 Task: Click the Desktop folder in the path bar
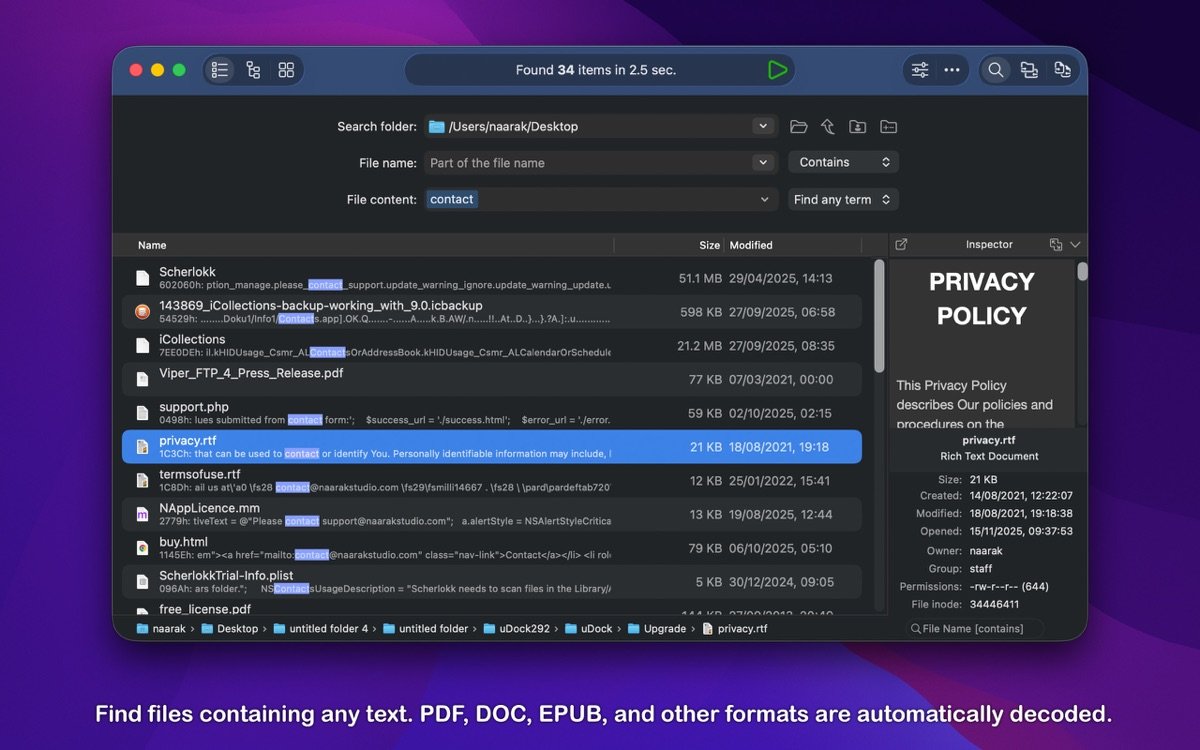237,629
